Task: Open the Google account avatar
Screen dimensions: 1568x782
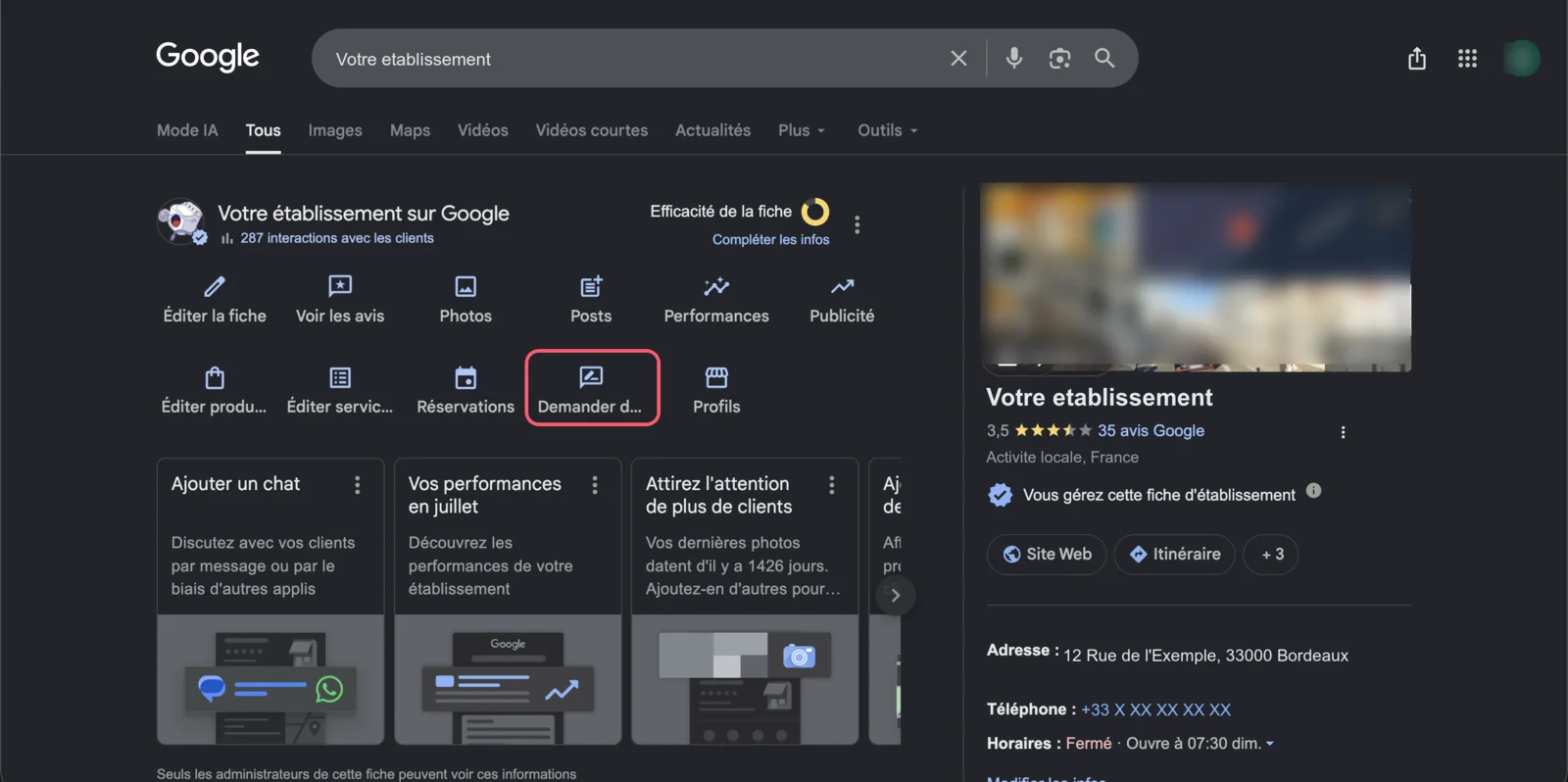Action: coord(1522,59)
